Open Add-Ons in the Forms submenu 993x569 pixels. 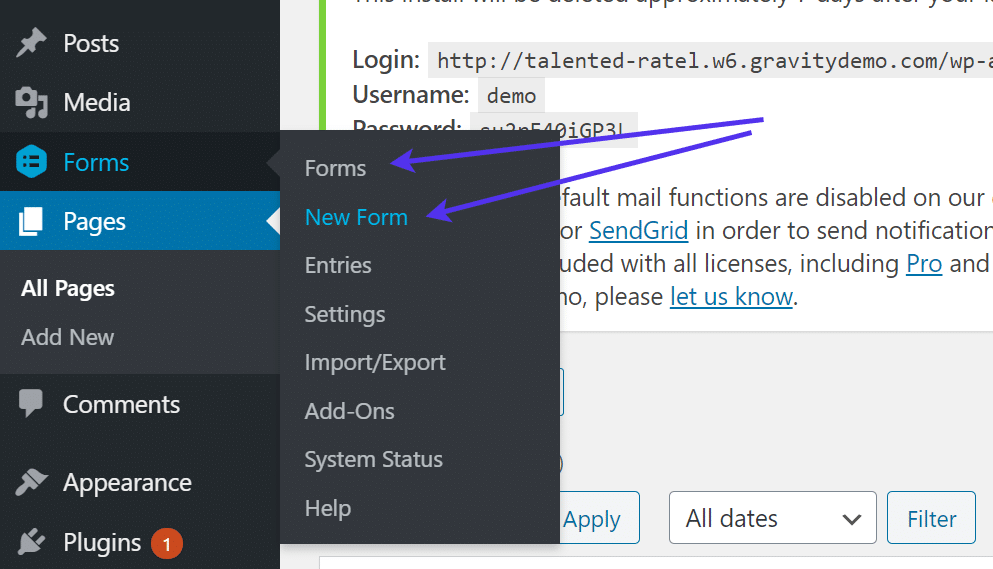[x=349, y=411]
